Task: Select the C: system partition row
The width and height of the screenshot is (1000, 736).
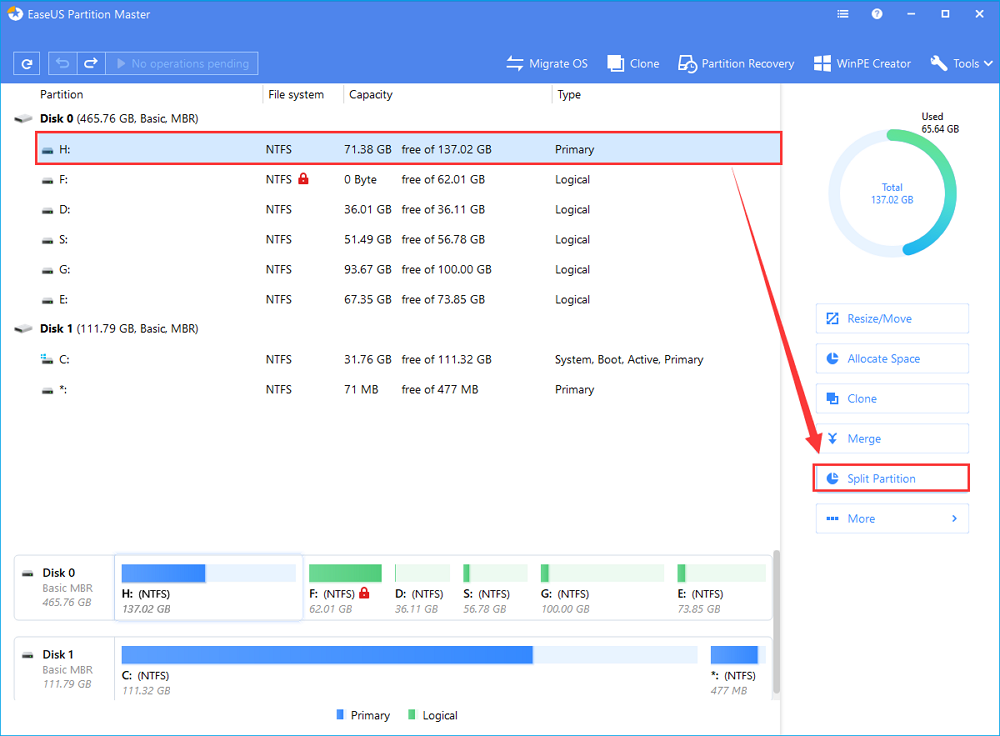Action: pos(408,359)
